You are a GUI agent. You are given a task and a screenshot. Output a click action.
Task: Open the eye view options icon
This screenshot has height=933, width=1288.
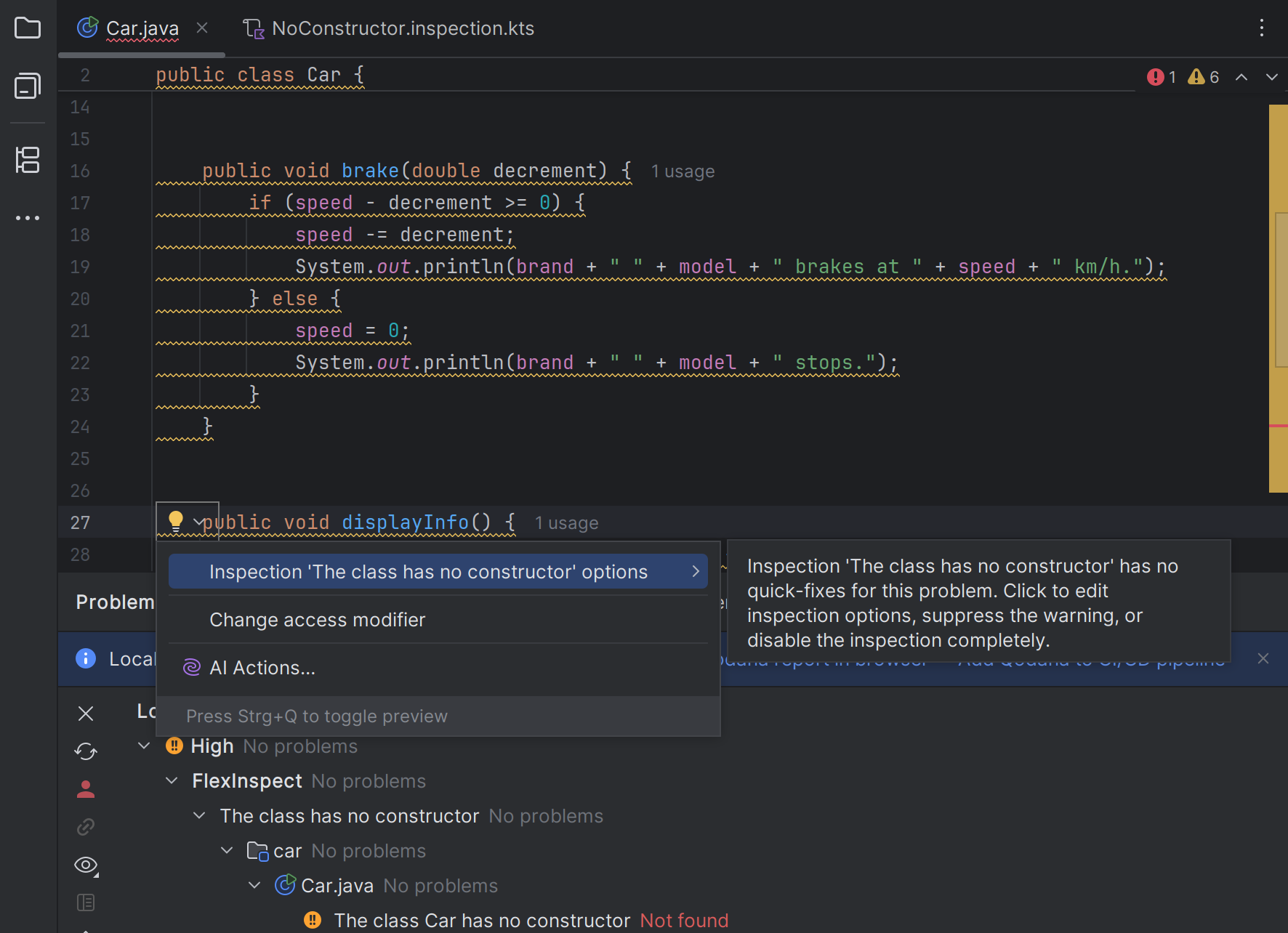click(86, 865)
